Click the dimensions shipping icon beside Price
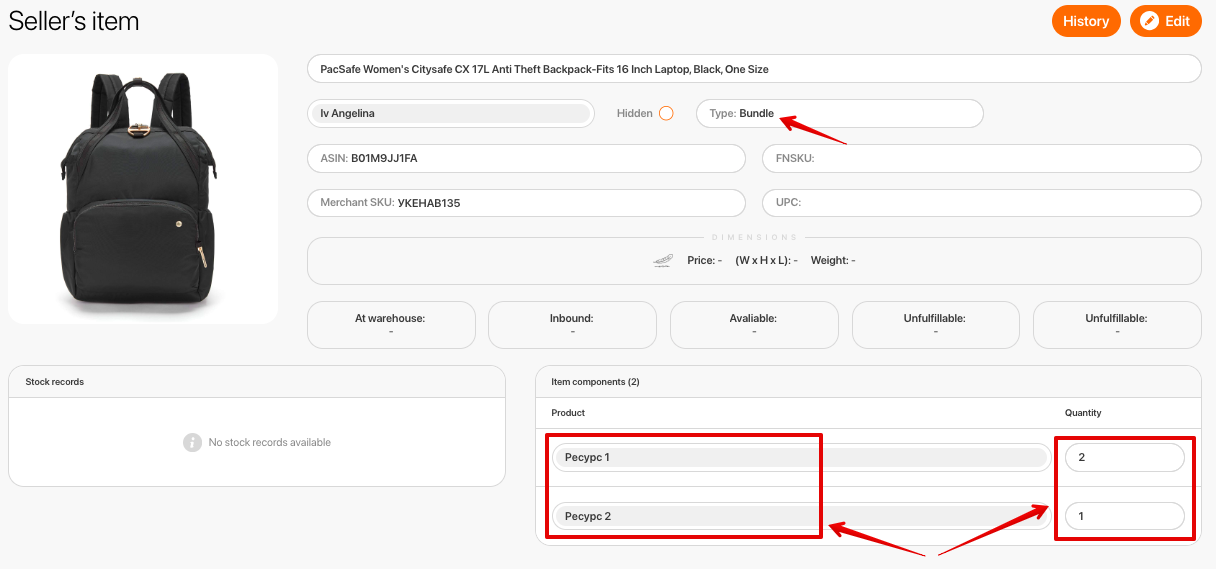Screen dimensions: 1216x569 coord(663,261)
